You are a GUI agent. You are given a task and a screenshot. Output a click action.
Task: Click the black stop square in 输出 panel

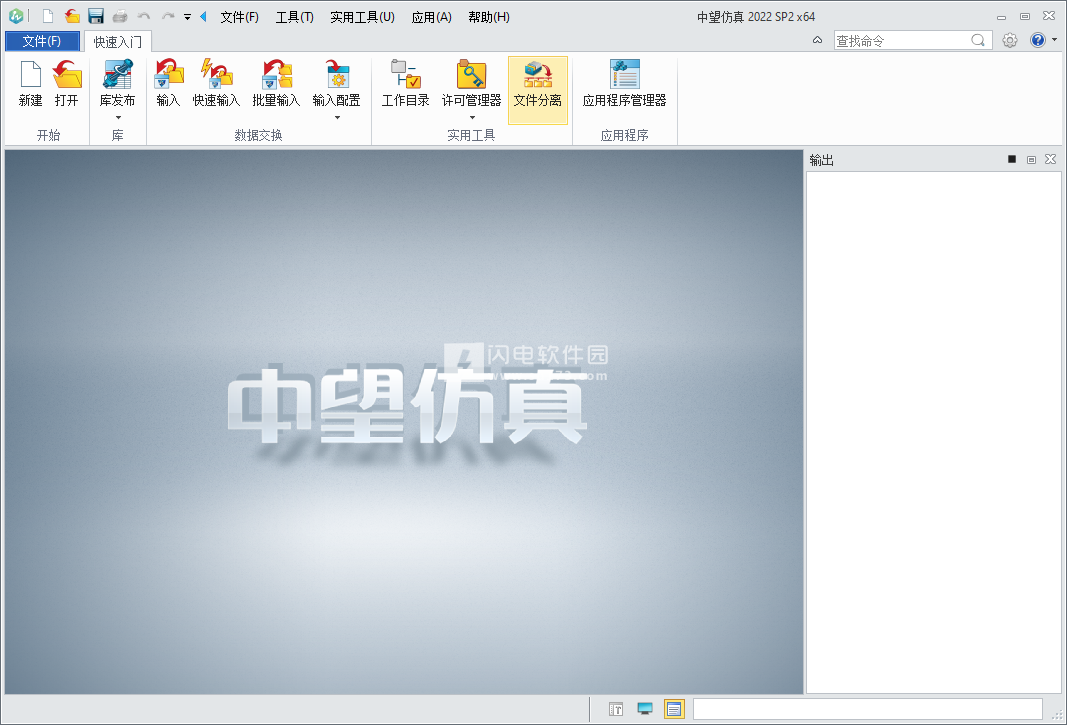point(1012,159)
